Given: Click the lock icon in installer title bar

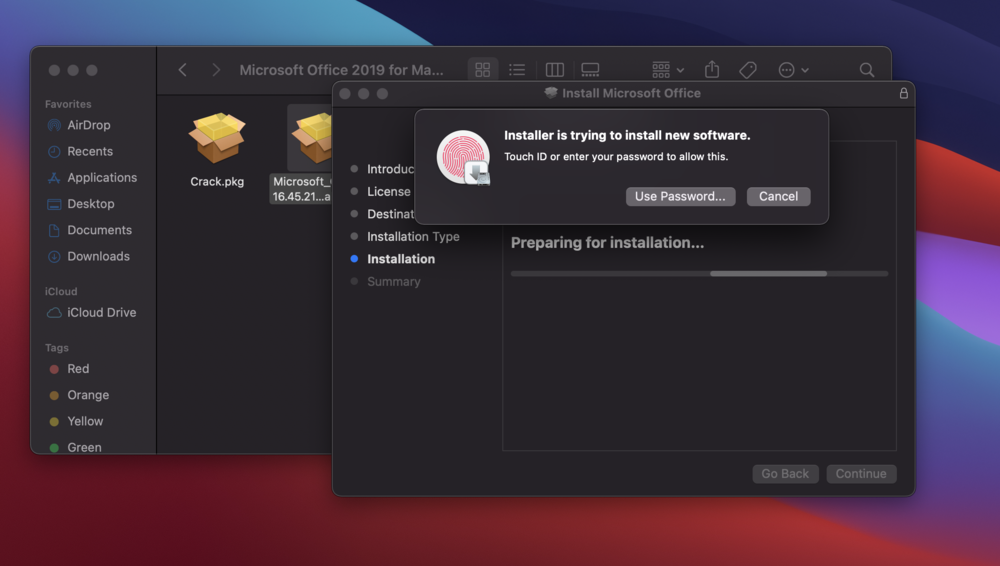Looking at the screenshot, I should pyautogui.click(x=904, y=93).
